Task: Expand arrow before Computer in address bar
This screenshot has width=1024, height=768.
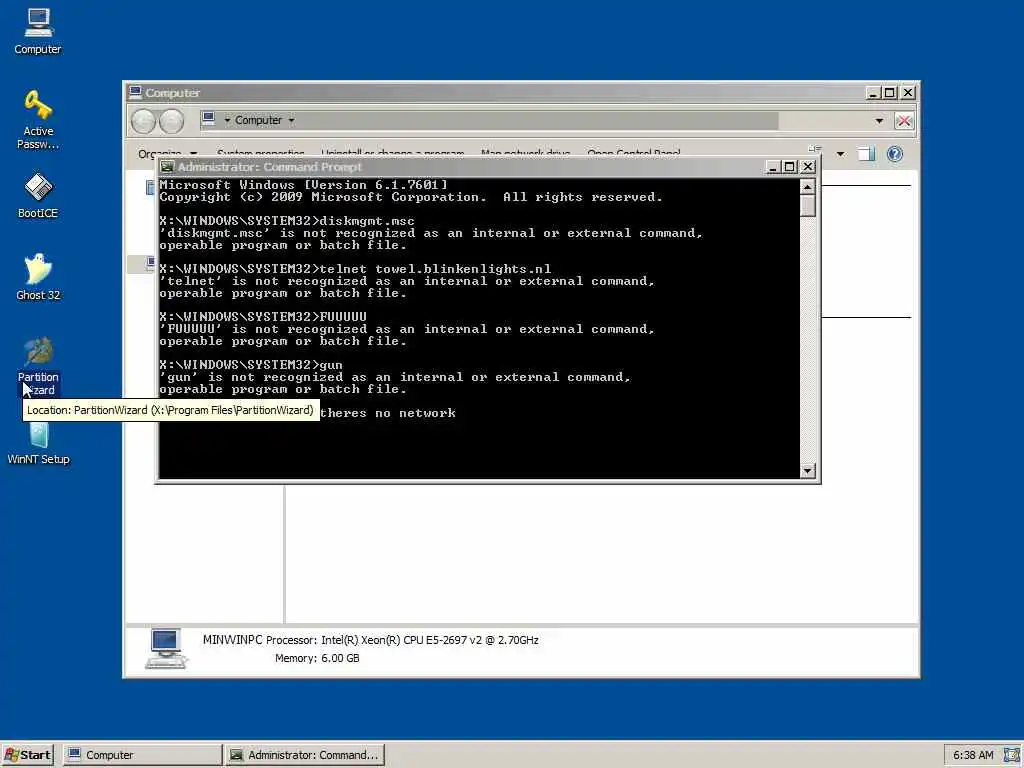Action: coord(227,120)
